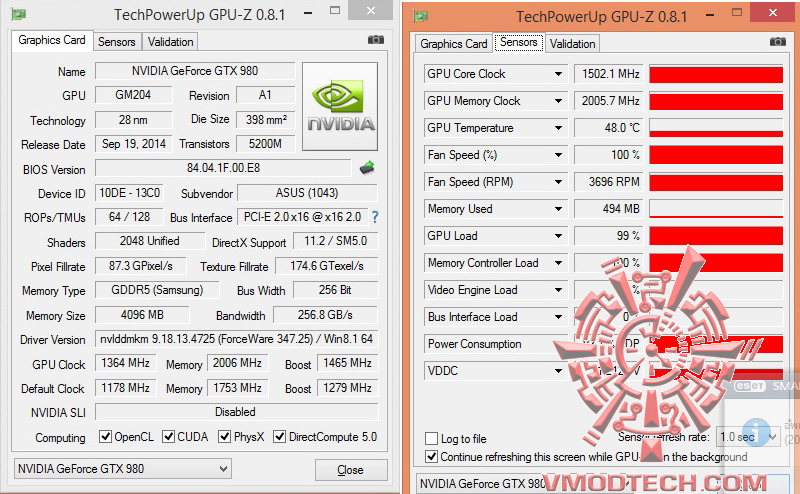800x494 pixels.
Task: Click the Bus Width 256 Bit value
Action: pyautogui.click(x=335, y=290)
